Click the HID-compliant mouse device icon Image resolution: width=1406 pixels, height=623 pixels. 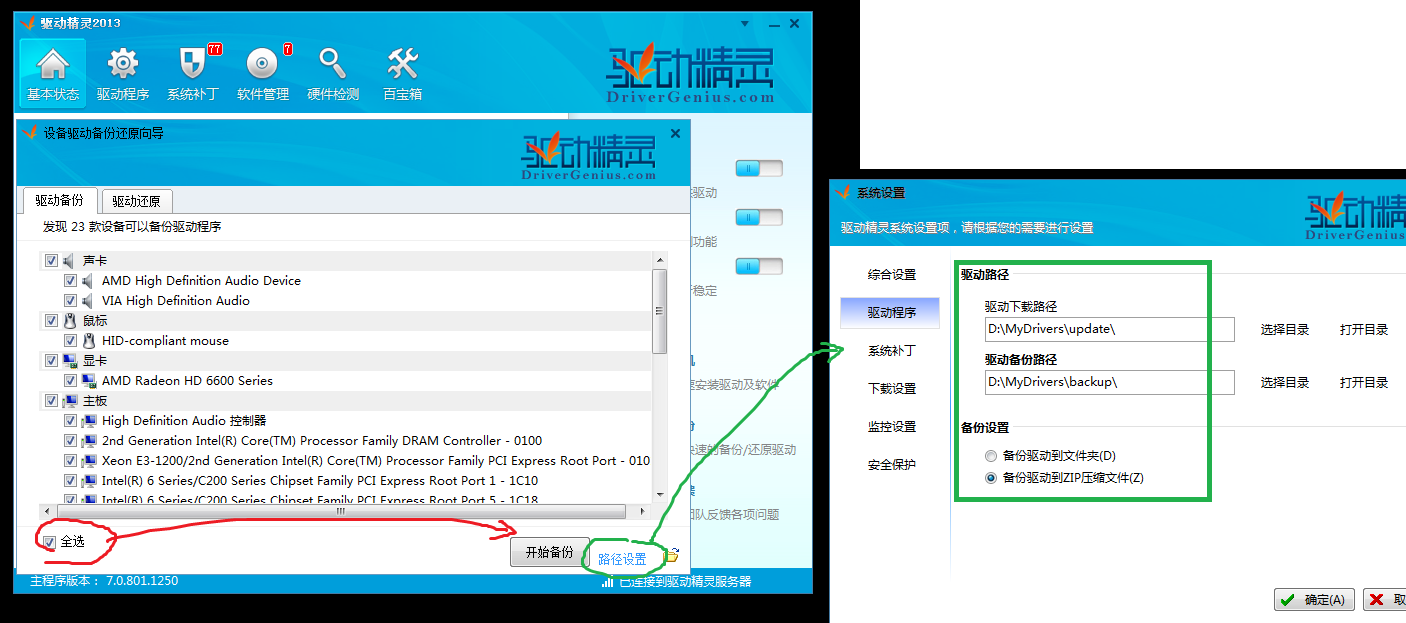88,341
